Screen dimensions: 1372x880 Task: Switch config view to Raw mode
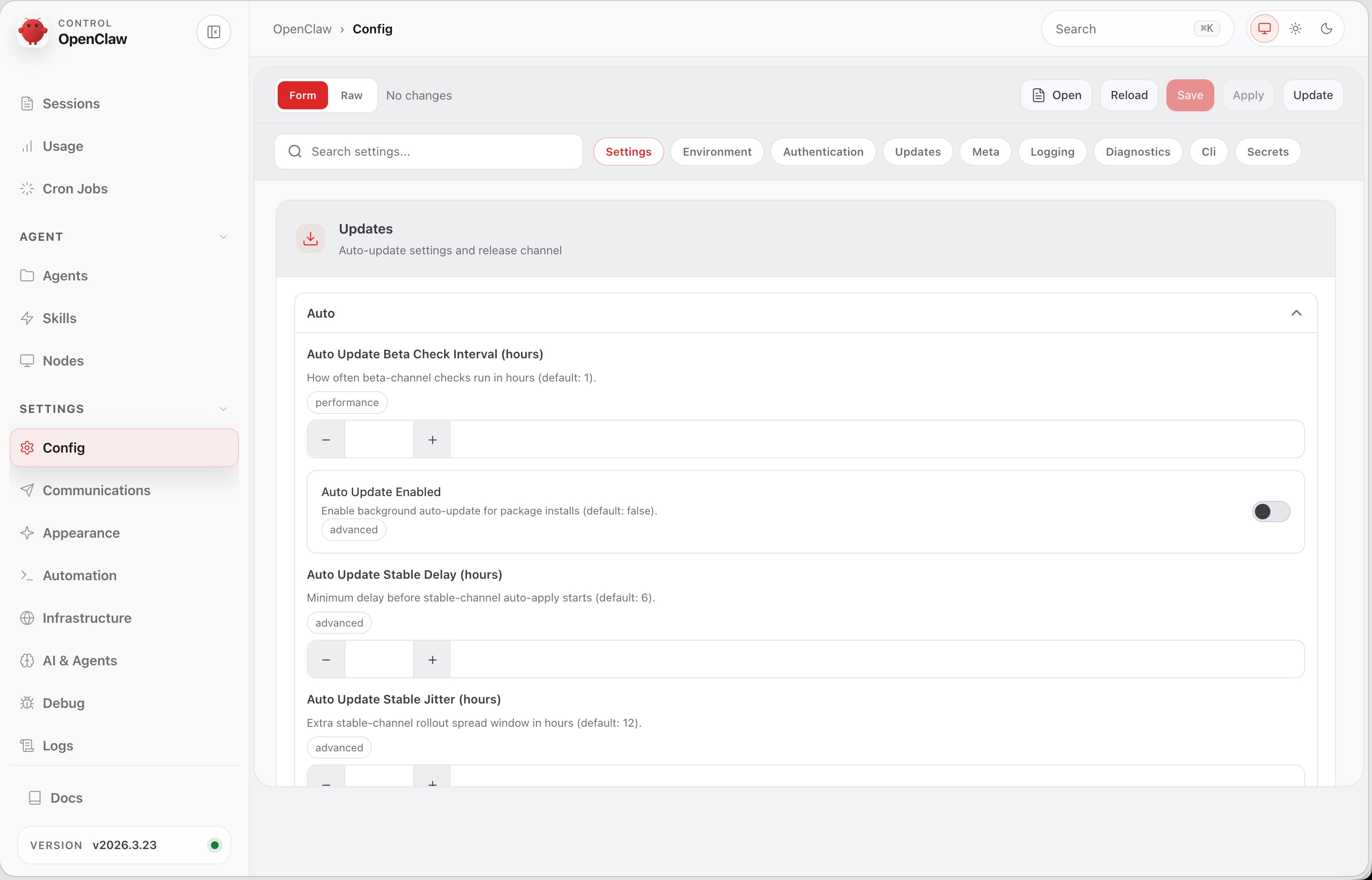point(352,95)
